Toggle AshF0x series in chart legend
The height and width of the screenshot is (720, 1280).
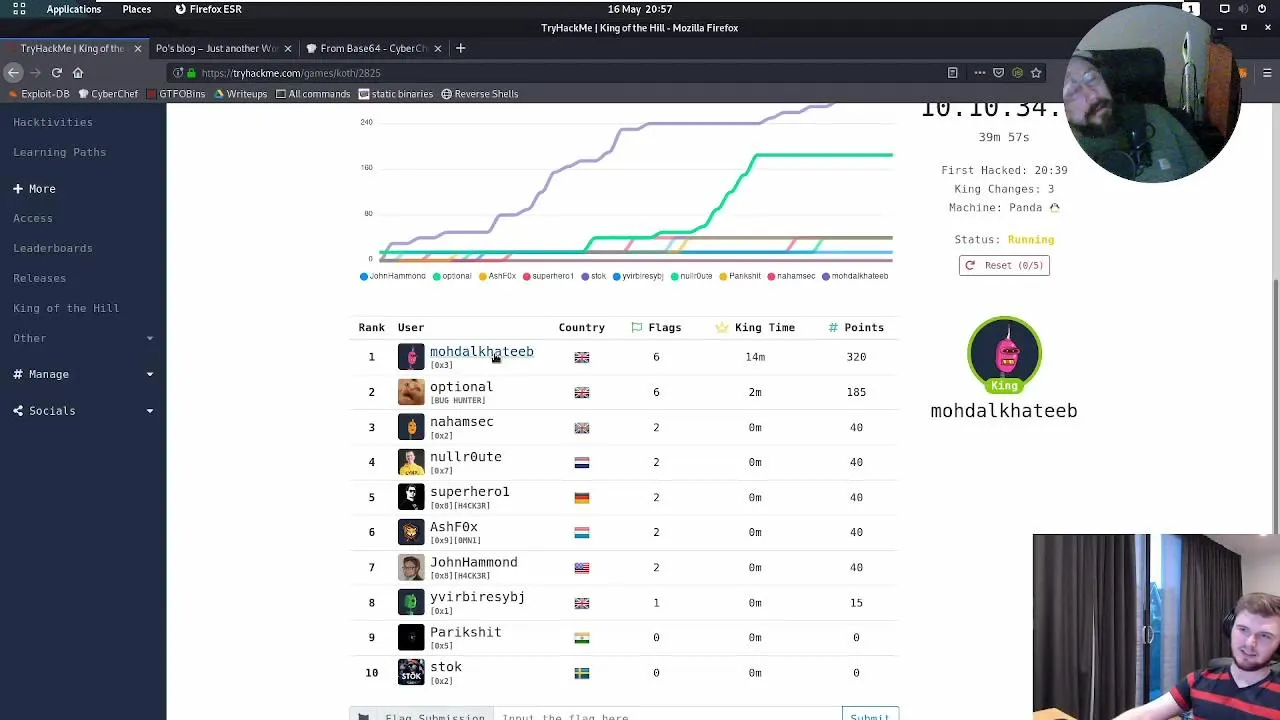click(498, 276)
